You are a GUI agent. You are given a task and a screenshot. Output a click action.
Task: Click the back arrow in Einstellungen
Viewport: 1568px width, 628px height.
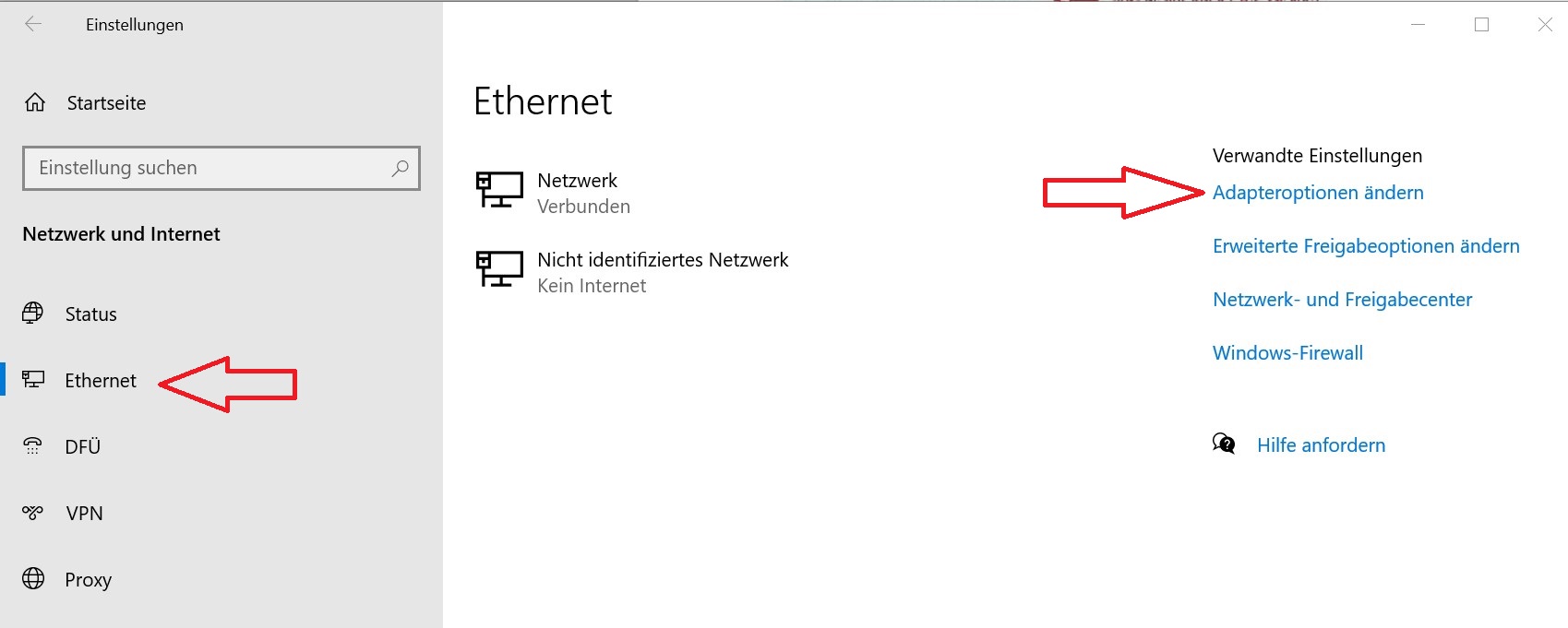pyautogui.click(x=33, y=25)
